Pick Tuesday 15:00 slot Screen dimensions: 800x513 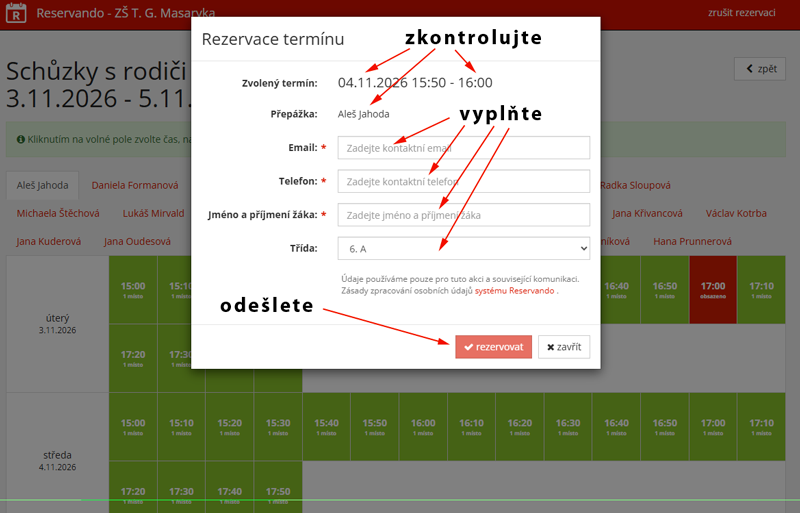133,290
